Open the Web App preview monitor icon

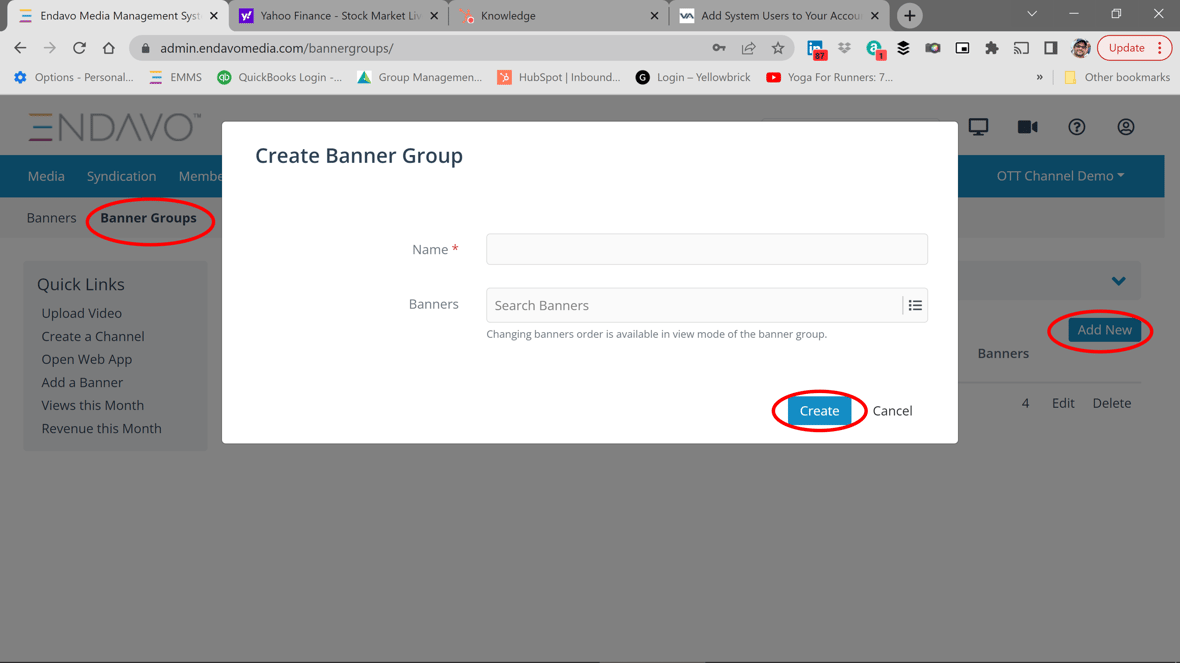click(978, 127)
